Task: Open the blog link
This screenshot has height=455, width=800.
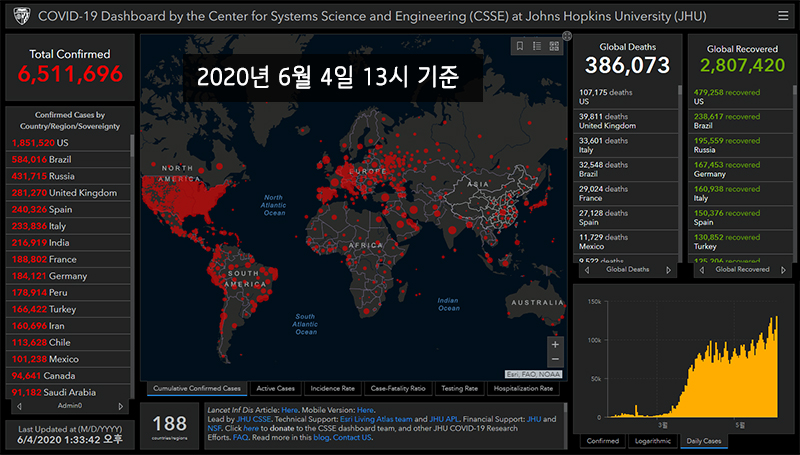Action: tap(321, 438)
